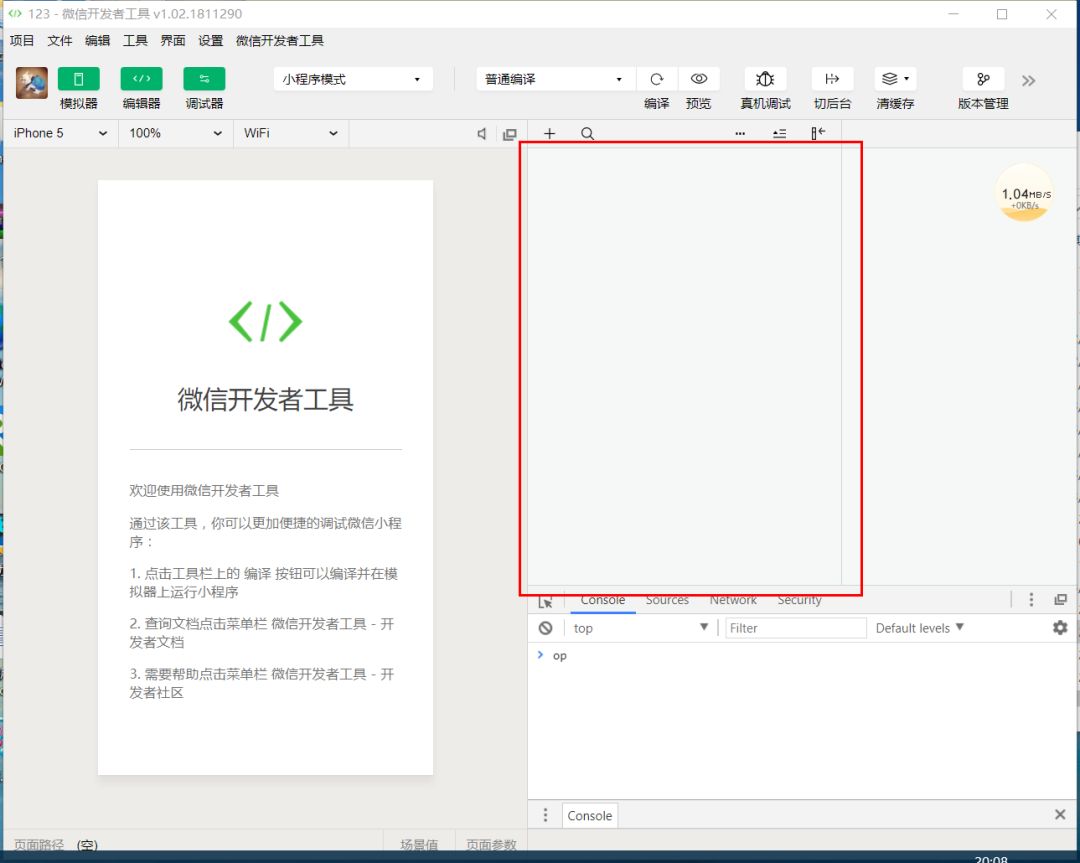Switch to the Sources tab
Screen dimensions: 1080x863
click(667, 601)
